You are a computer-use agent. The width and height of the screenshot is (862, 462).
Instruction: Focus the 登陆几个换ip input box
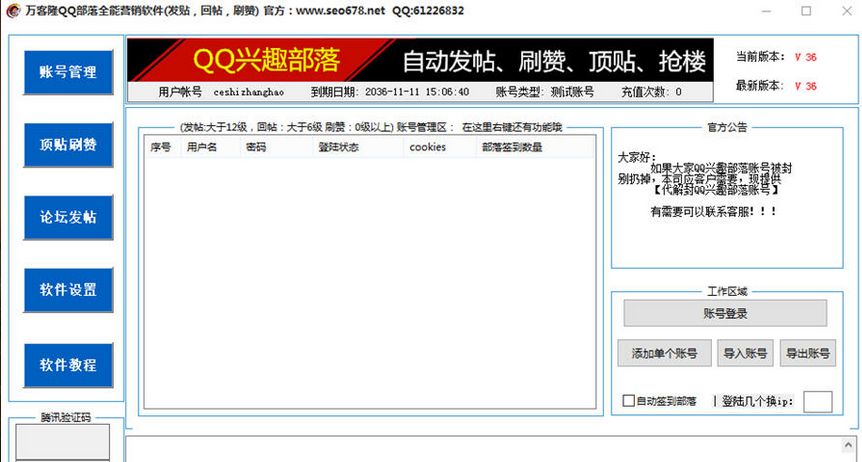click(x=817, y=401)
